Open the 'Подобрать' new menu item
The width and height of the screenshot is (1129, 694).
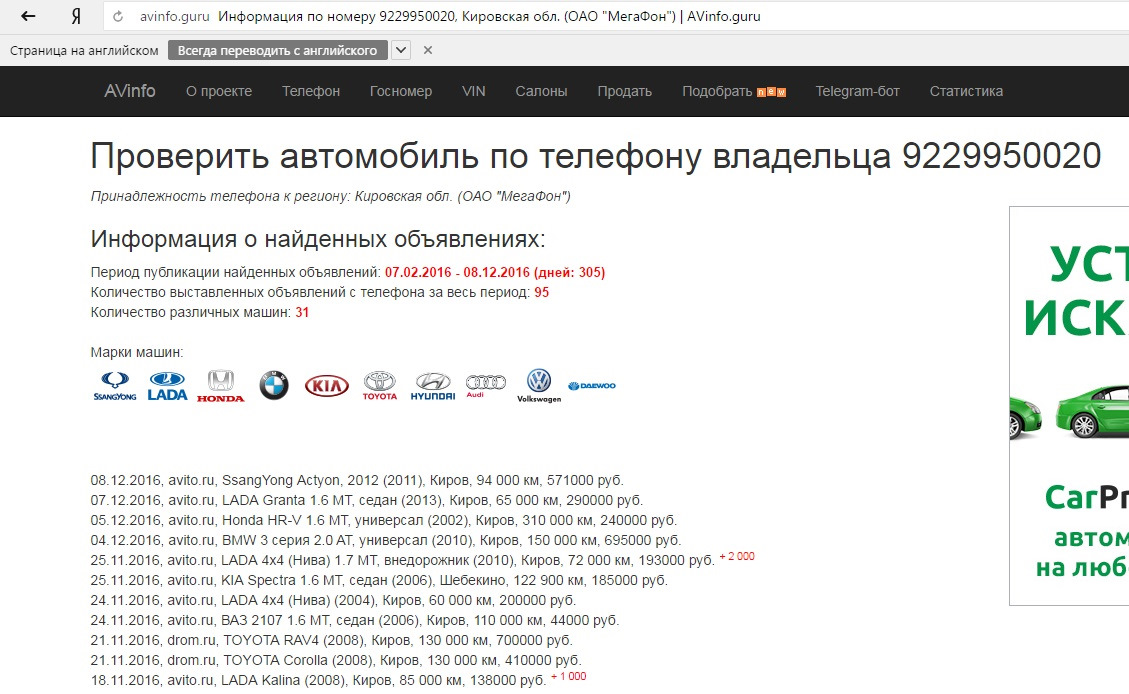734,91
